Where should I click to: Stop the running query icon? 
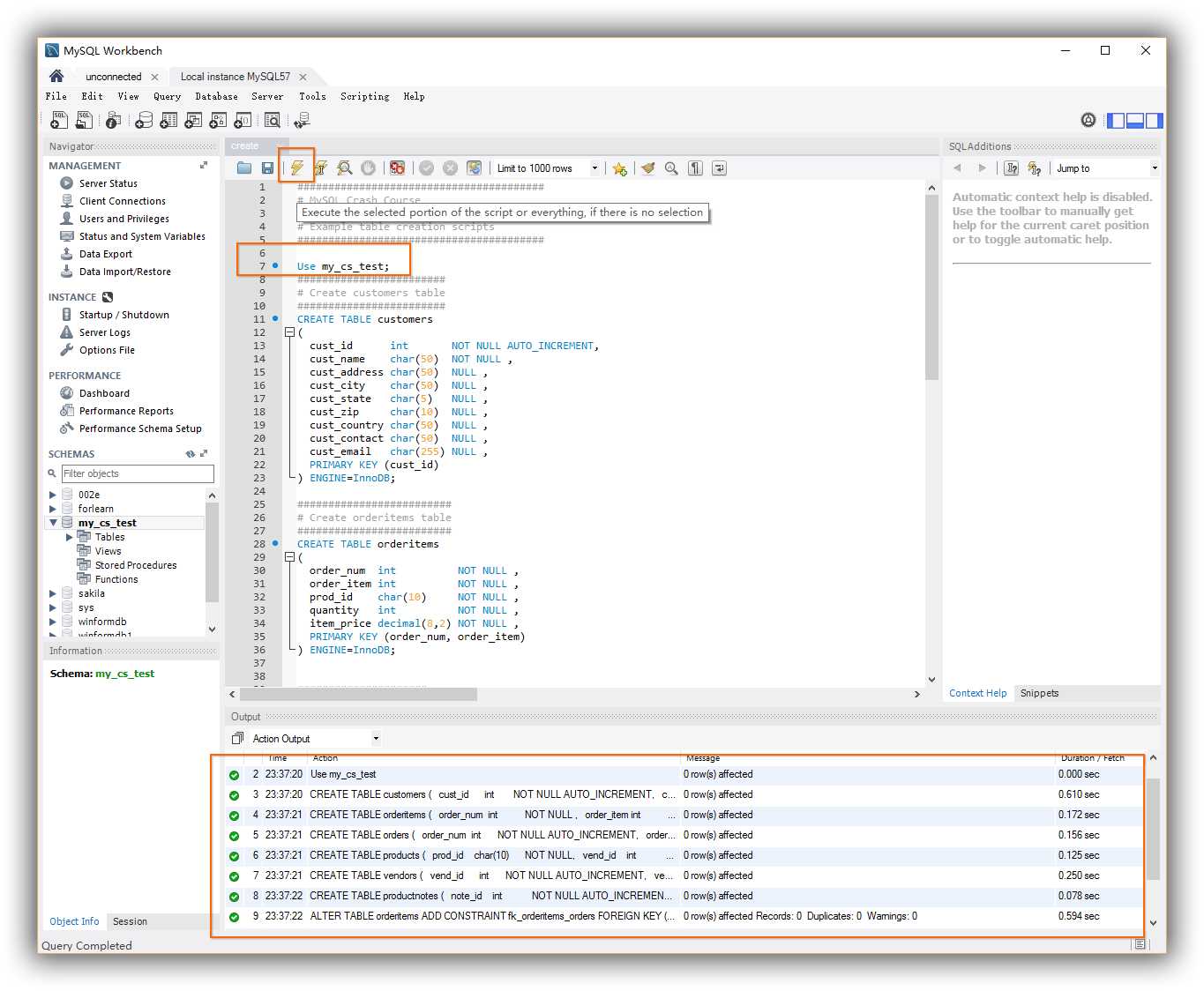point(369,168)
